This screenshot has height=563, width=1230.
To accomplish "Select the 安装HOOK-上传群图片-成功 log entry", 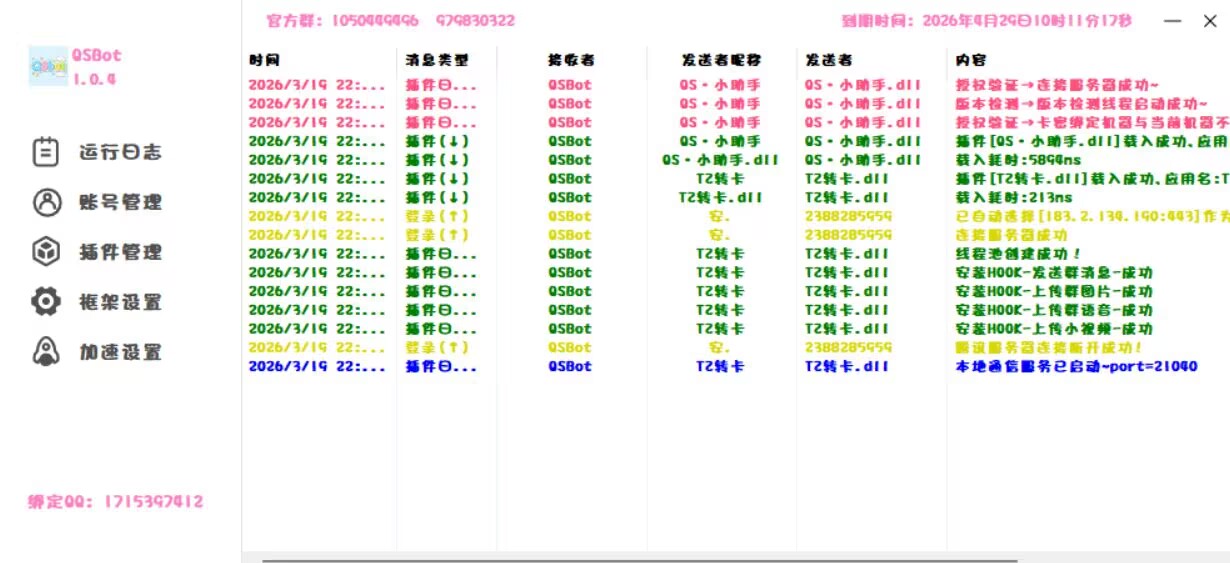I will coord(736,291).
